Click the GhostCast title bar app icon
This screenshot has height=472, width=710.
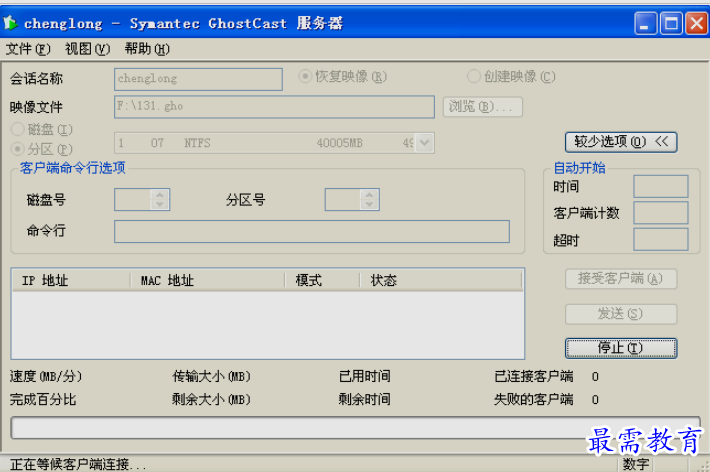[10, 23]
